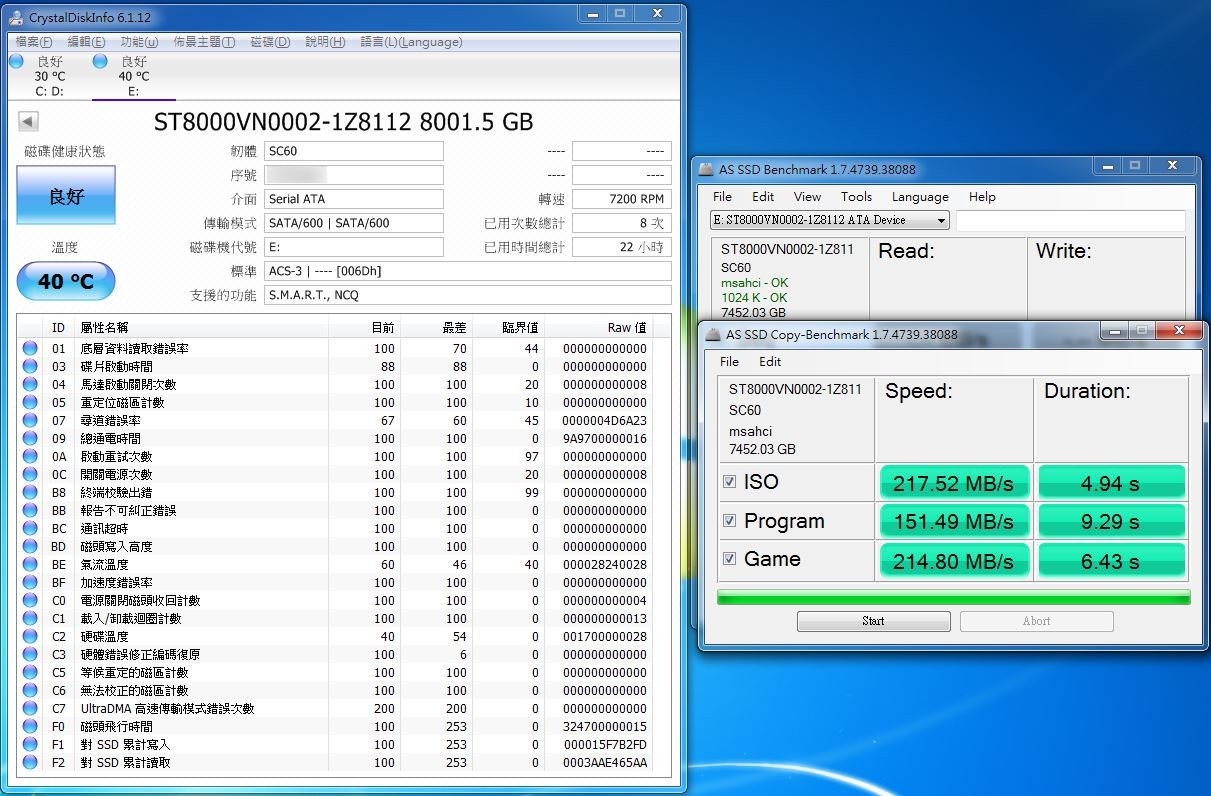Click the 良好 health status button
1211x796 pixels.
pyautogui.click(x=66, y=195)
